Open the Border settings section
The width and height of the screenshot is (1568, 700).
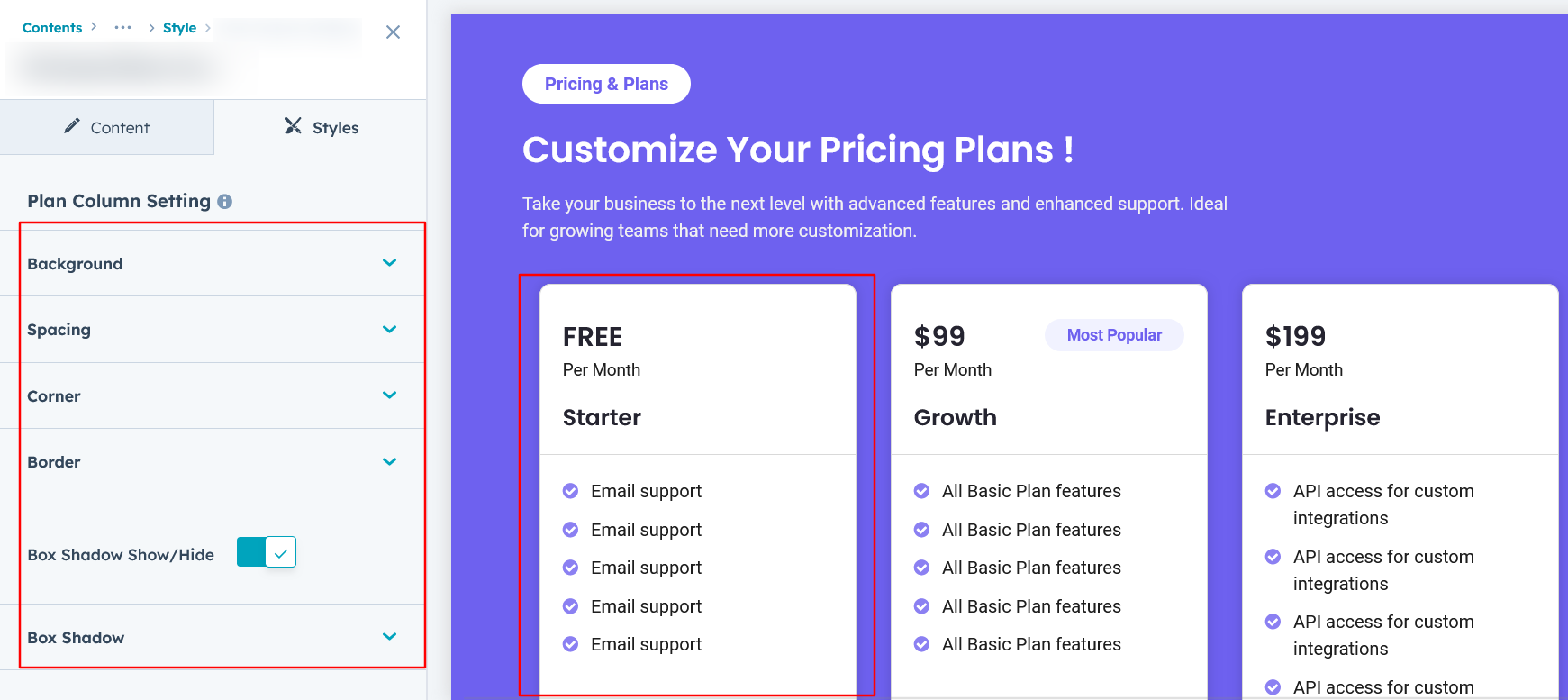389,462
